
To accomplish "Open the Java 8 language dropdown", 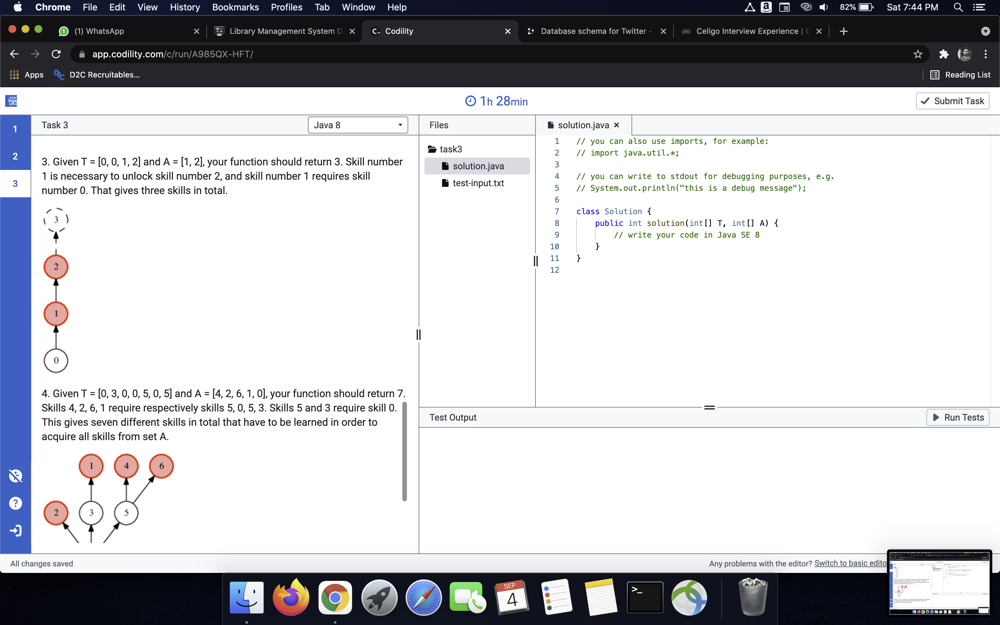I will (x=358, y=125).
